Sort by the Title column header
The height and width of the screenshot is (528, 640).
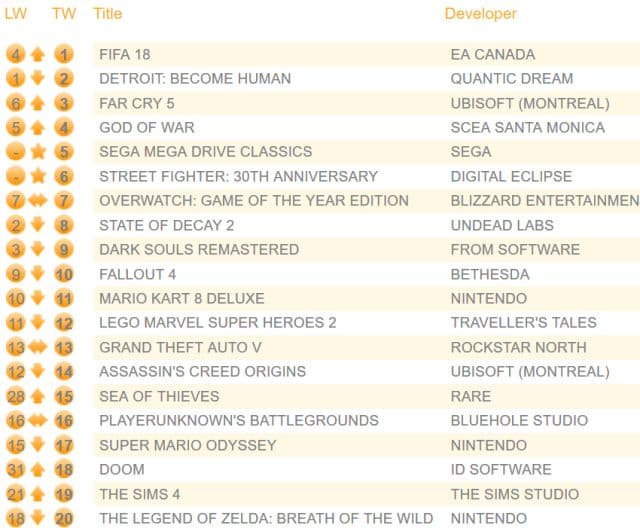click(x=107, y=14)
